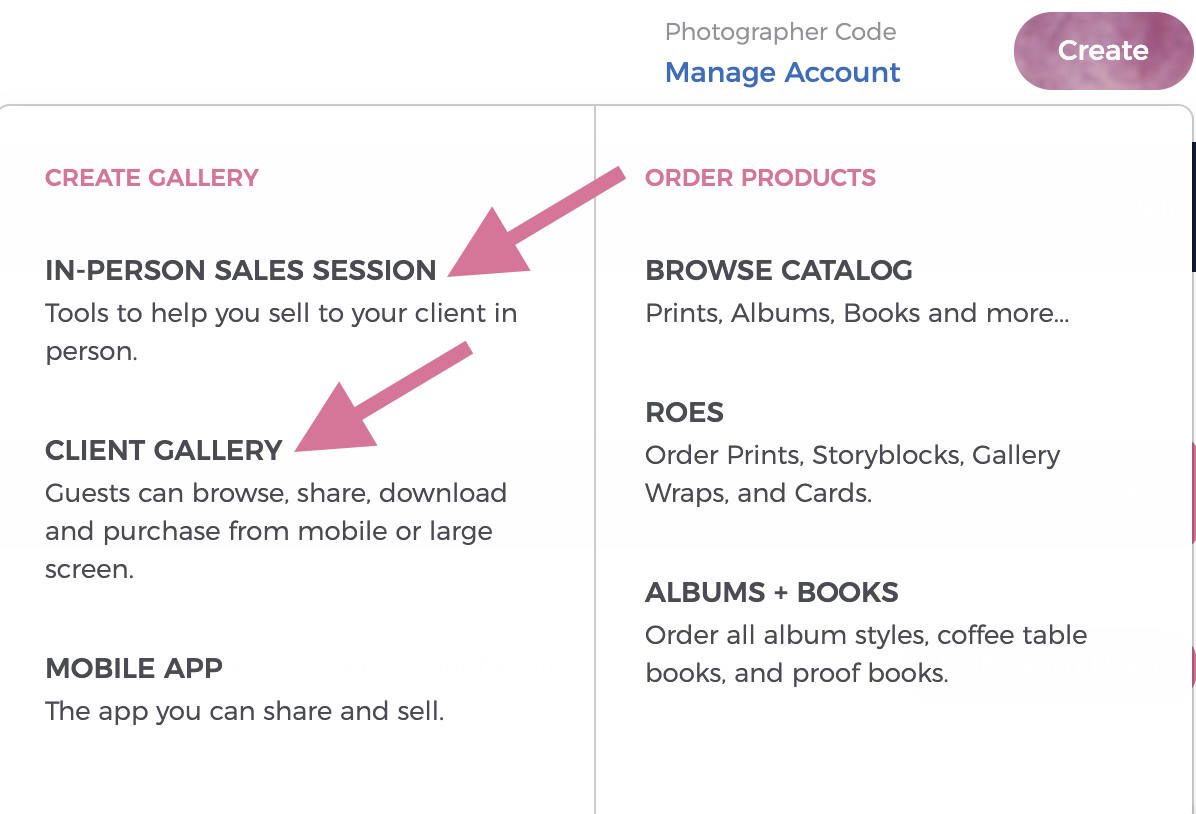This screenshot has height=814, width=1196.
Task: Click the Create Gallery section heading
Action: [x=152, y=178]
